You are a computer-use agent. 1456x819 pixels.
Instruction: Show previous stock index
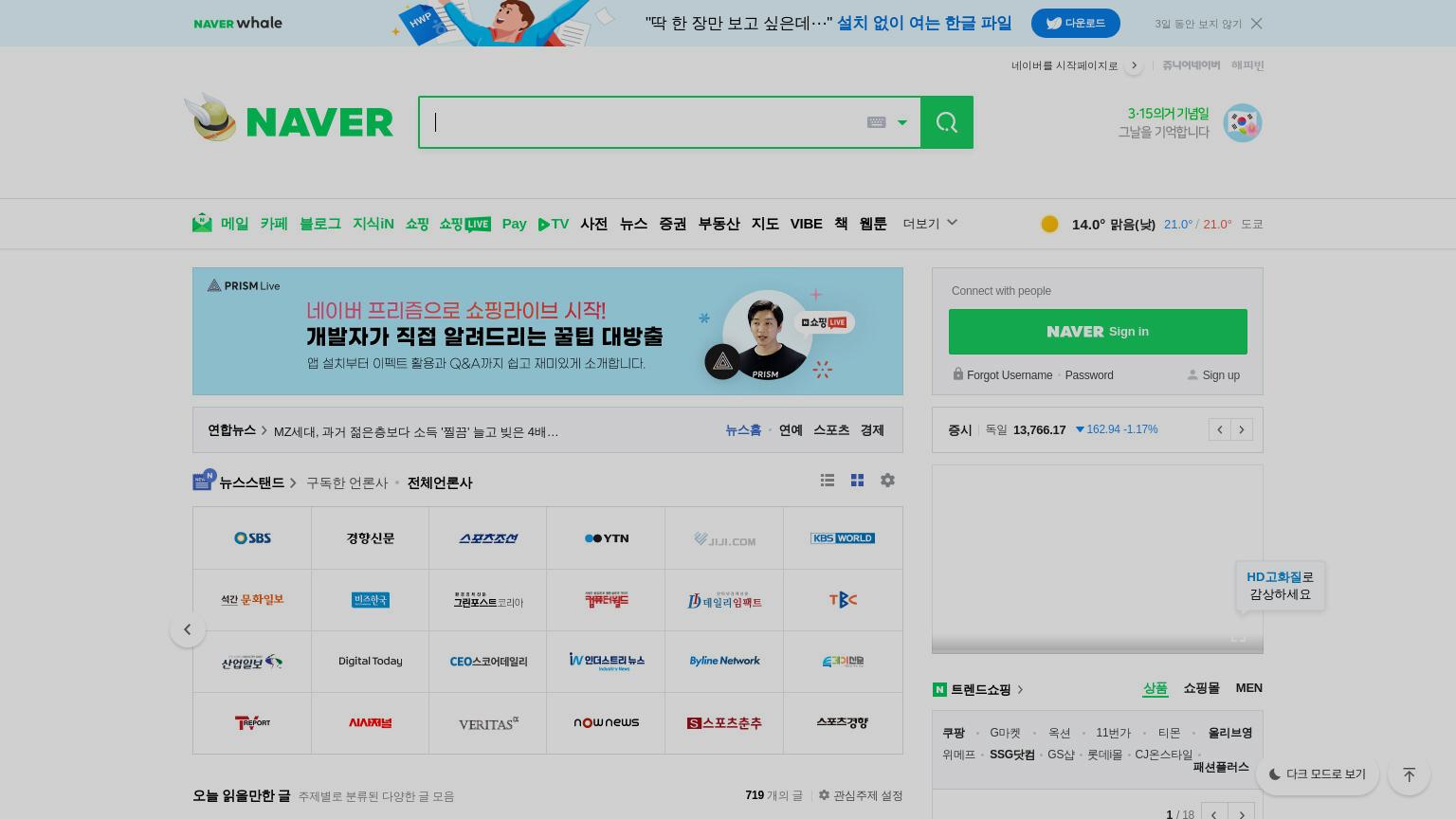pyautogui.click(x=1219, y=429)
